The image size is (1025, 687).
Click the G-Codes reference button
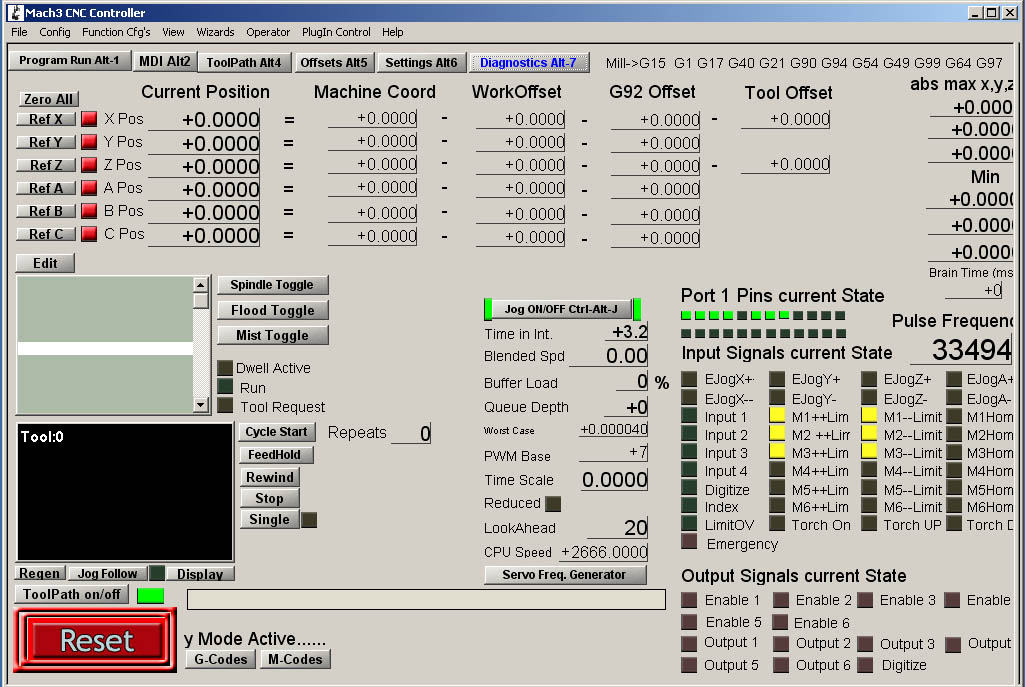point(220,659)
